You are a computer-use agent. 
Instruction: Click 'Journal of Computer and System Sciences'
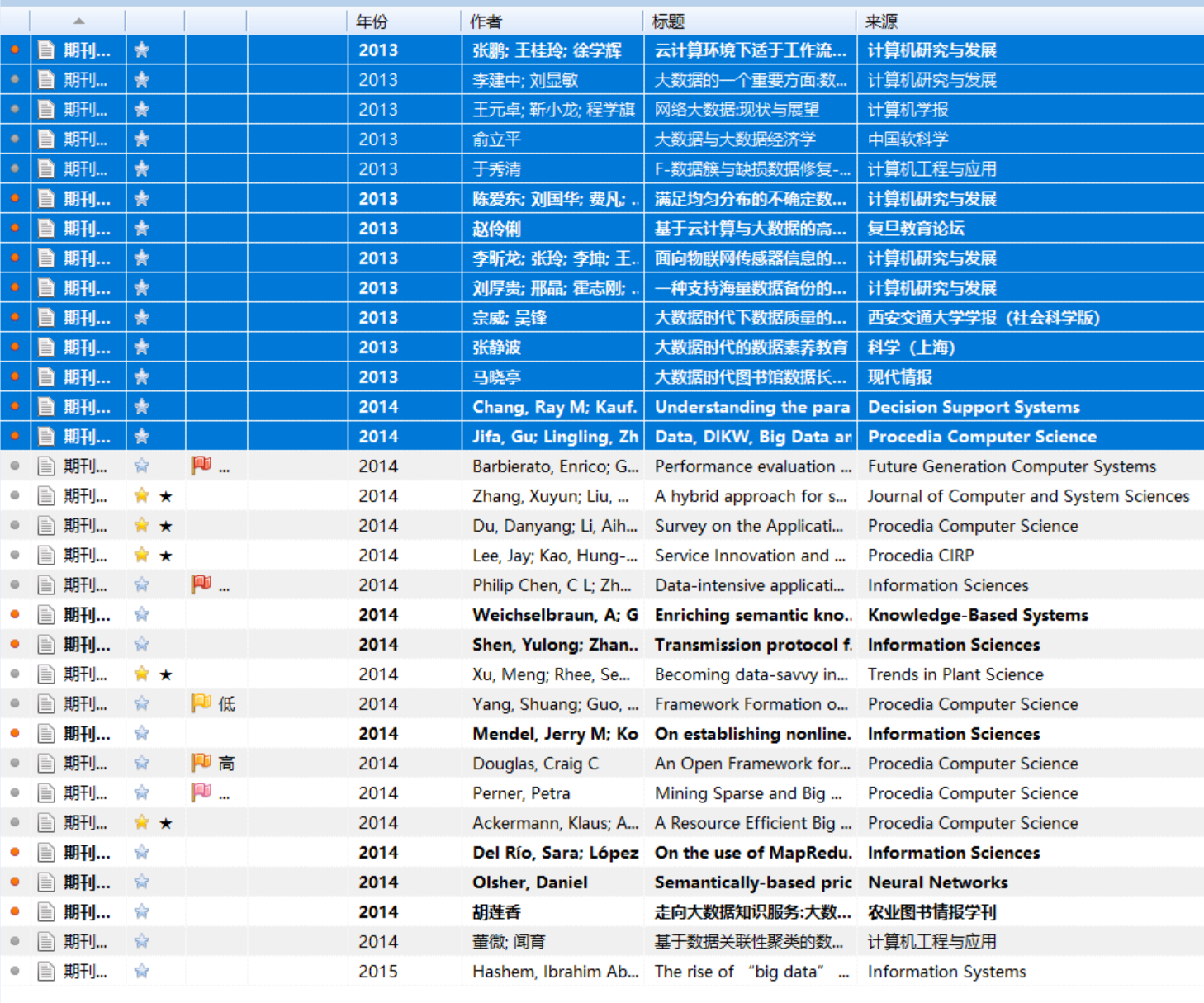coord(1028,496)
